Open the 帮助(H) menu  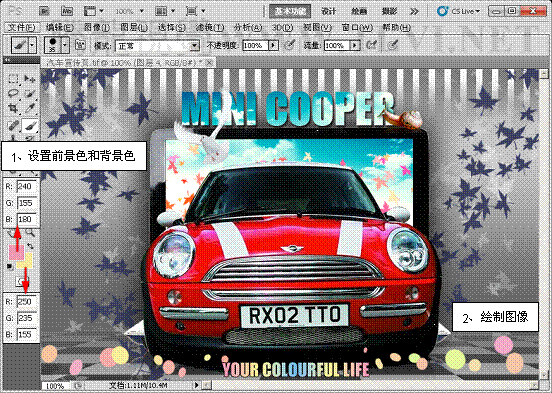(x=396, y=27)
